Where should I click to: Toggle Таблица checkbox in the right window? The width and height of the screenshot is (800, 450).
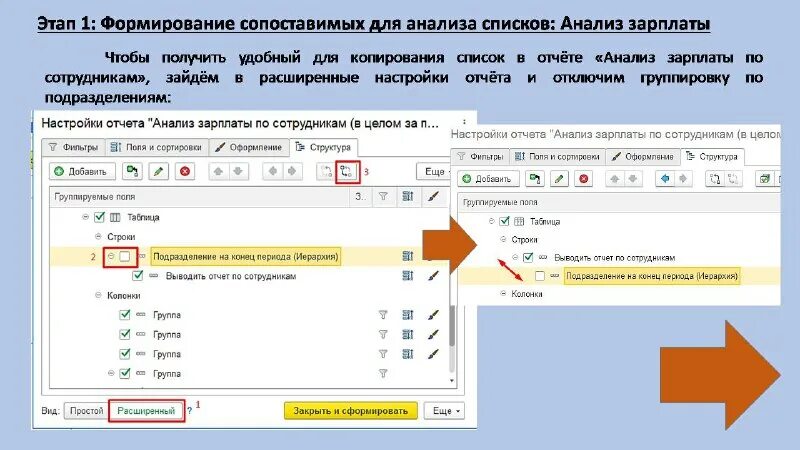coord(505,221)
